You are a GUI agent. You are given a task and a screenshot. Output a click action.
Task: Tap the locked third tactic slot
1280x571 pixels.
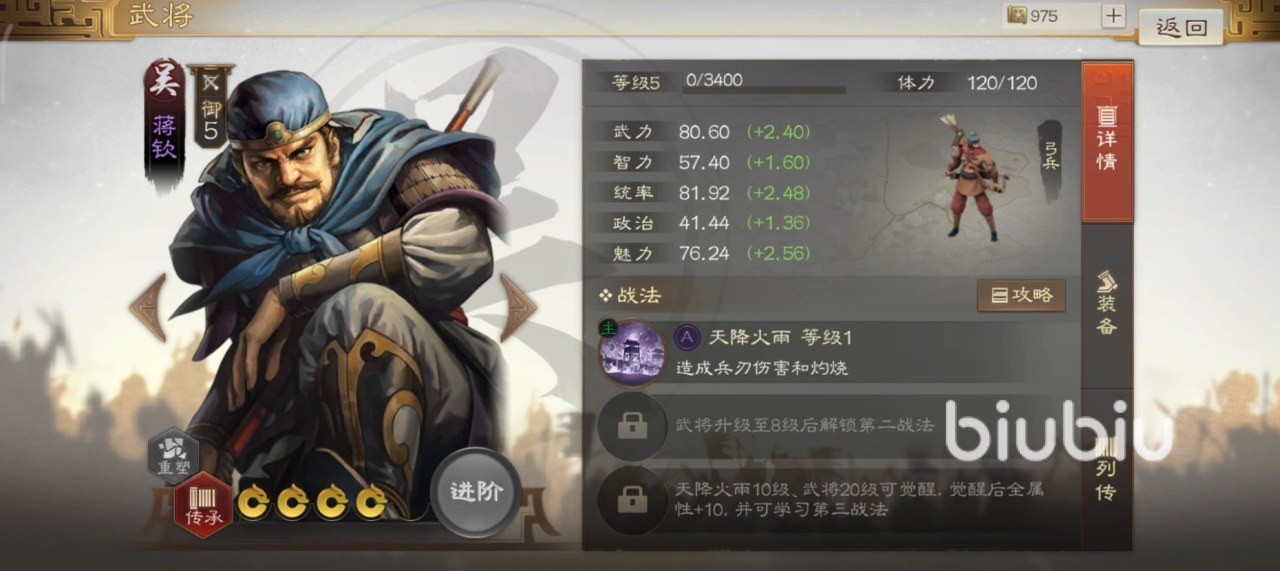[x=632, y=499]
